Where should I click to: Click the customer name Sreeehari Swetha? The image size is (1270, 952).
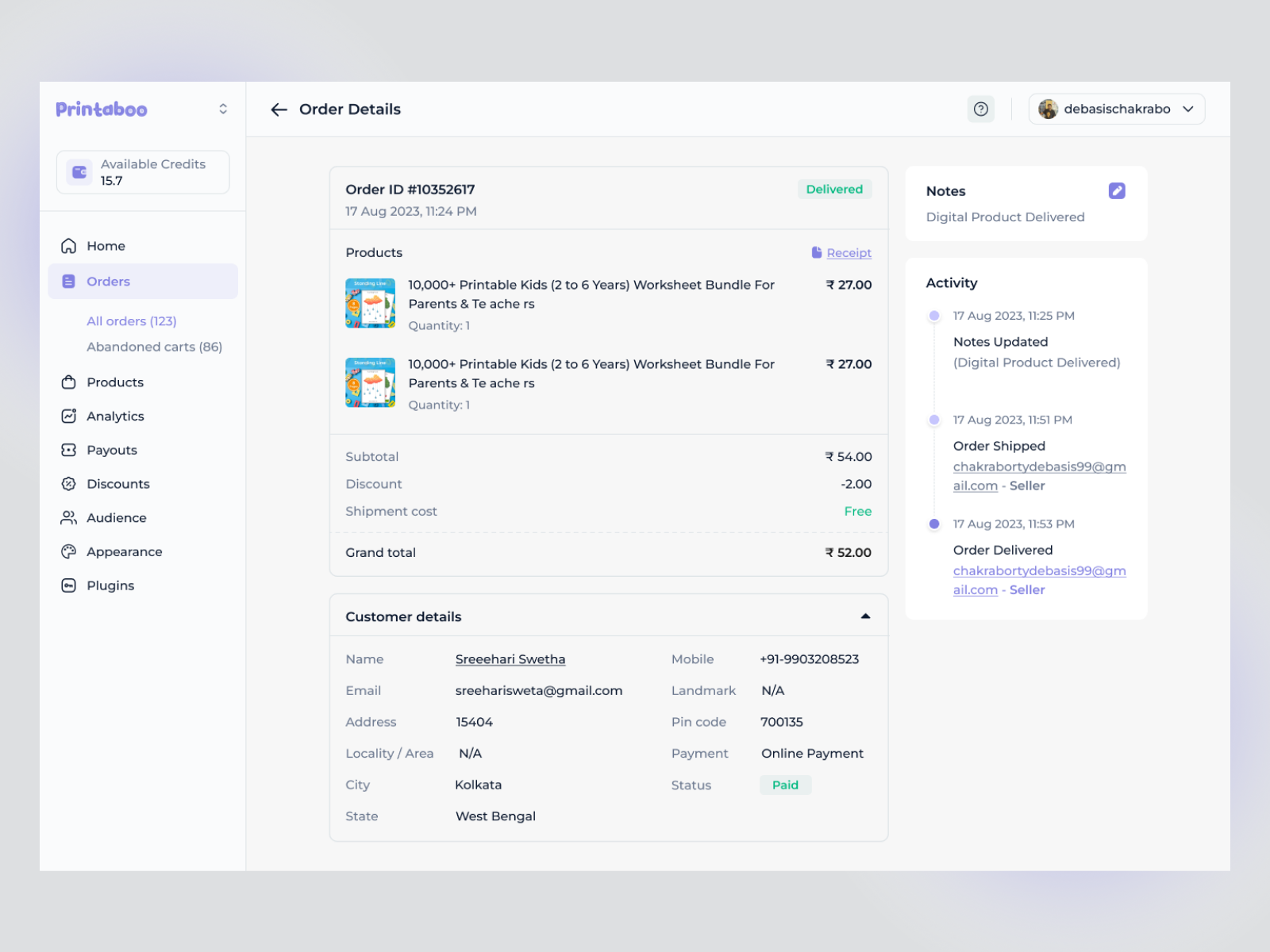[x=510, y=658]
